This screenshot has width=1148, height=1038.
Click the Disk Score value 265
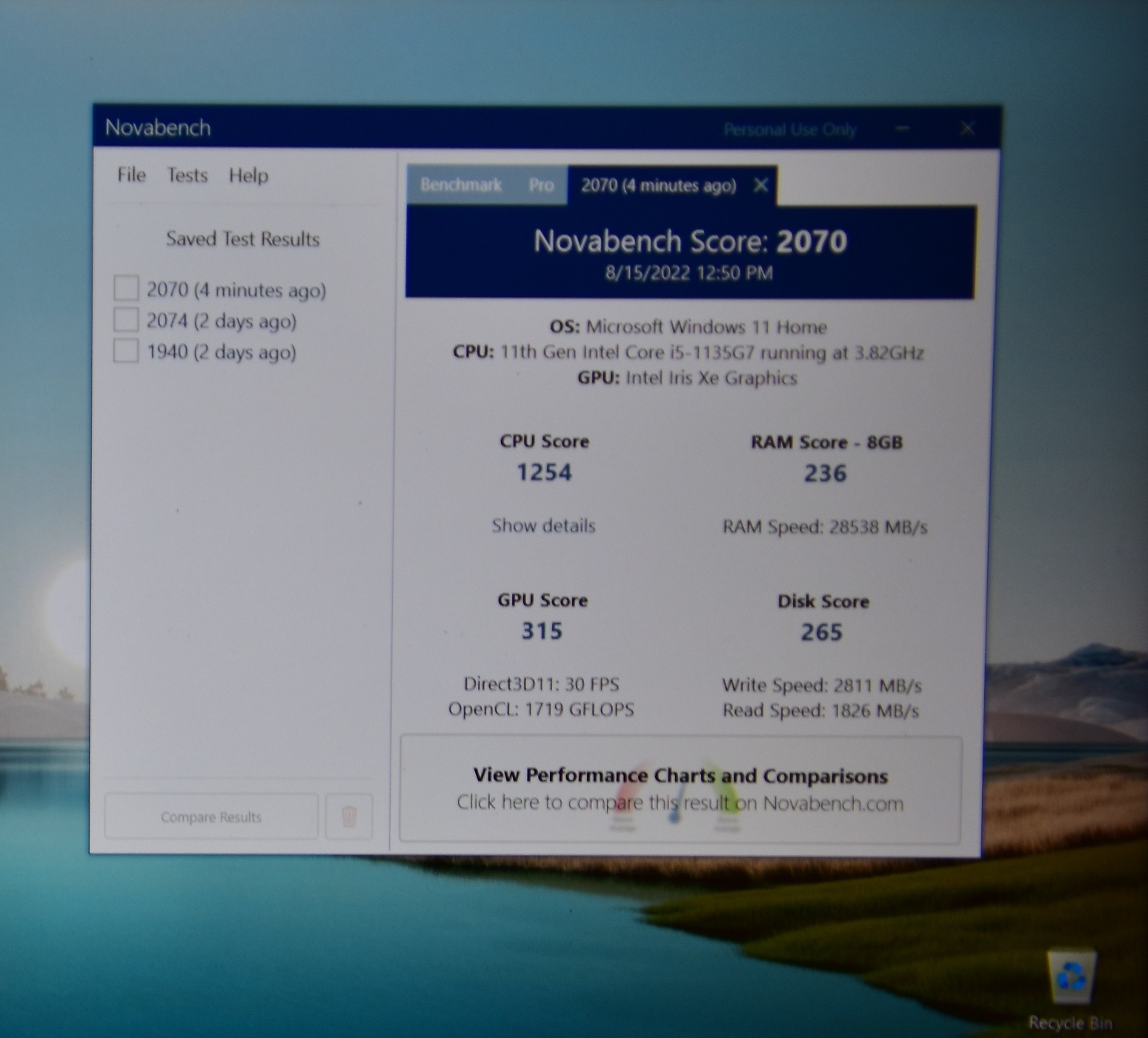tap(821, 633)
